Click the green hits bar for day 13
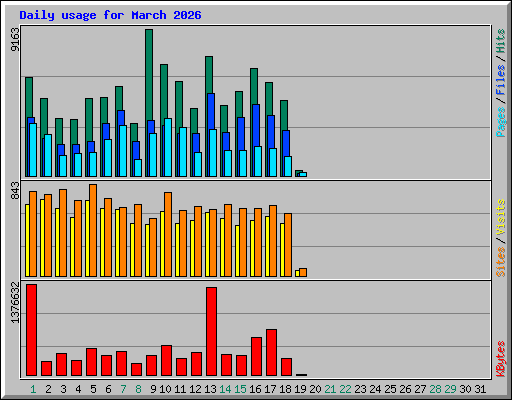Viewport: 512px width, 400px height. [x=209, y=75]
